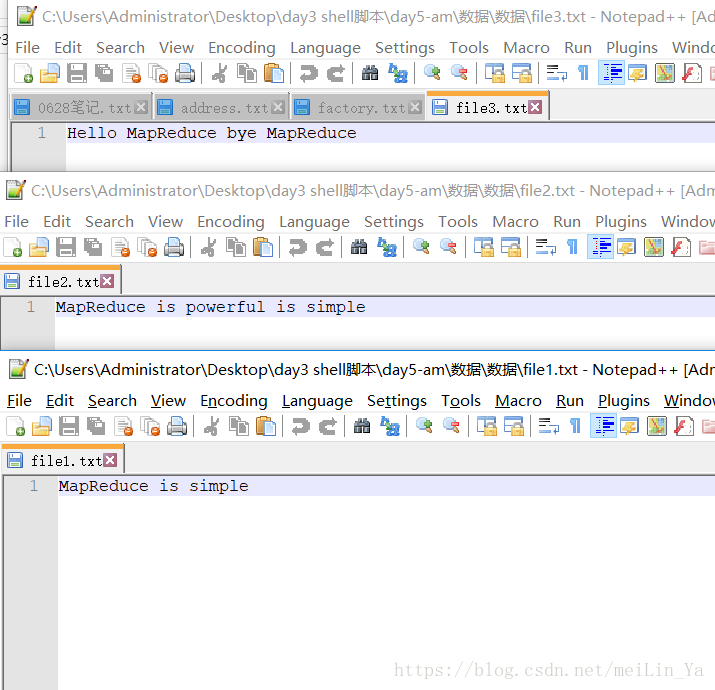Click New file icon in file3.txt window
The width and height of the screenshot is (715, 690).
(x=23, y=73)
